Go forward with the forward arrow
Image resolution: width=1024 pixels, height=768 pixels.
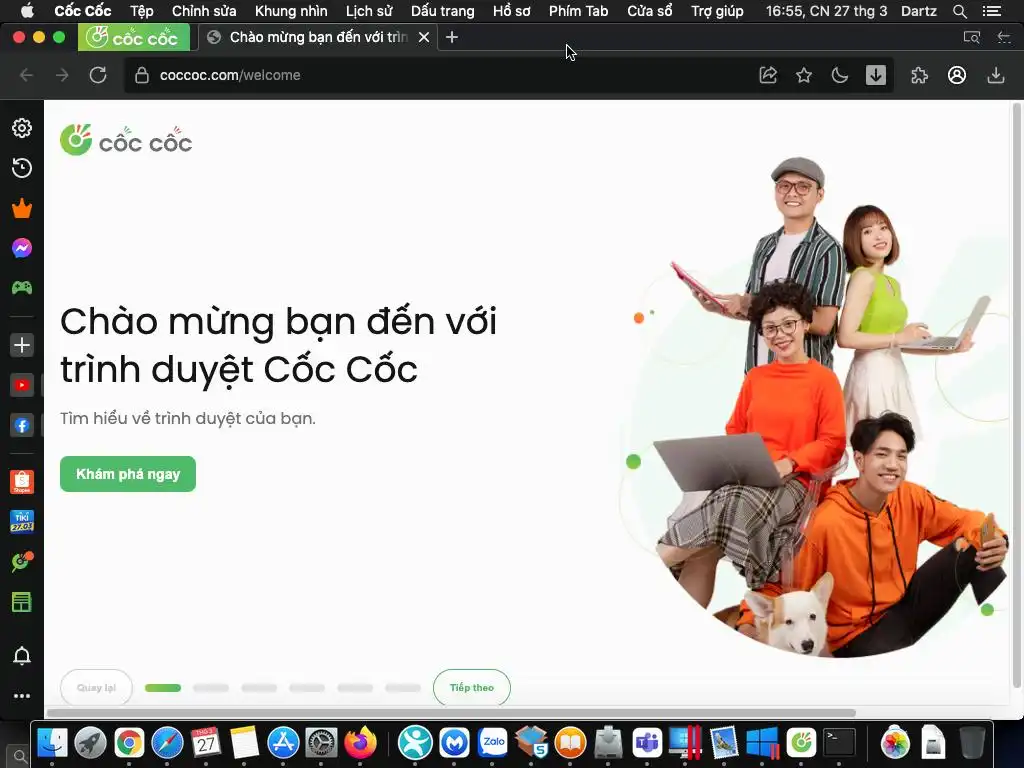pyautogui.click(x=62, y=75)
